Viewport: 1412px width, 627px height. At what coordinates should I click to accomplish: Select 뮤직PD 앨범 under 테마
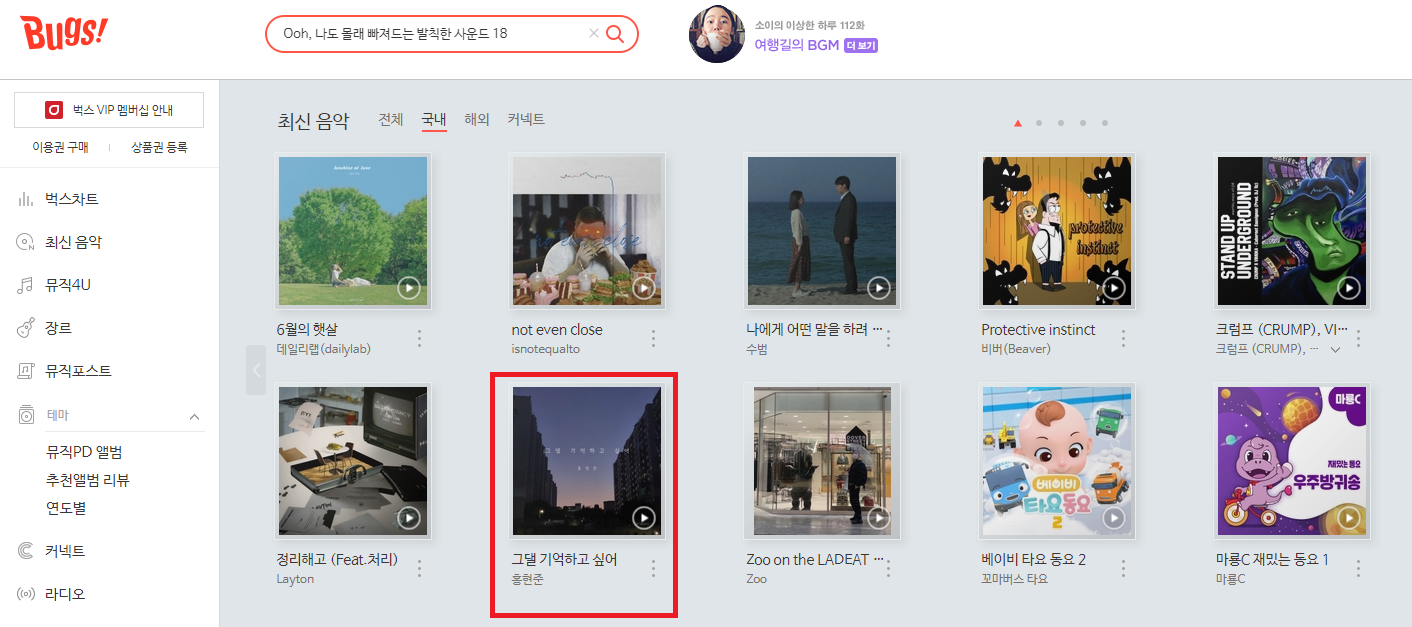tap(84, 452)
